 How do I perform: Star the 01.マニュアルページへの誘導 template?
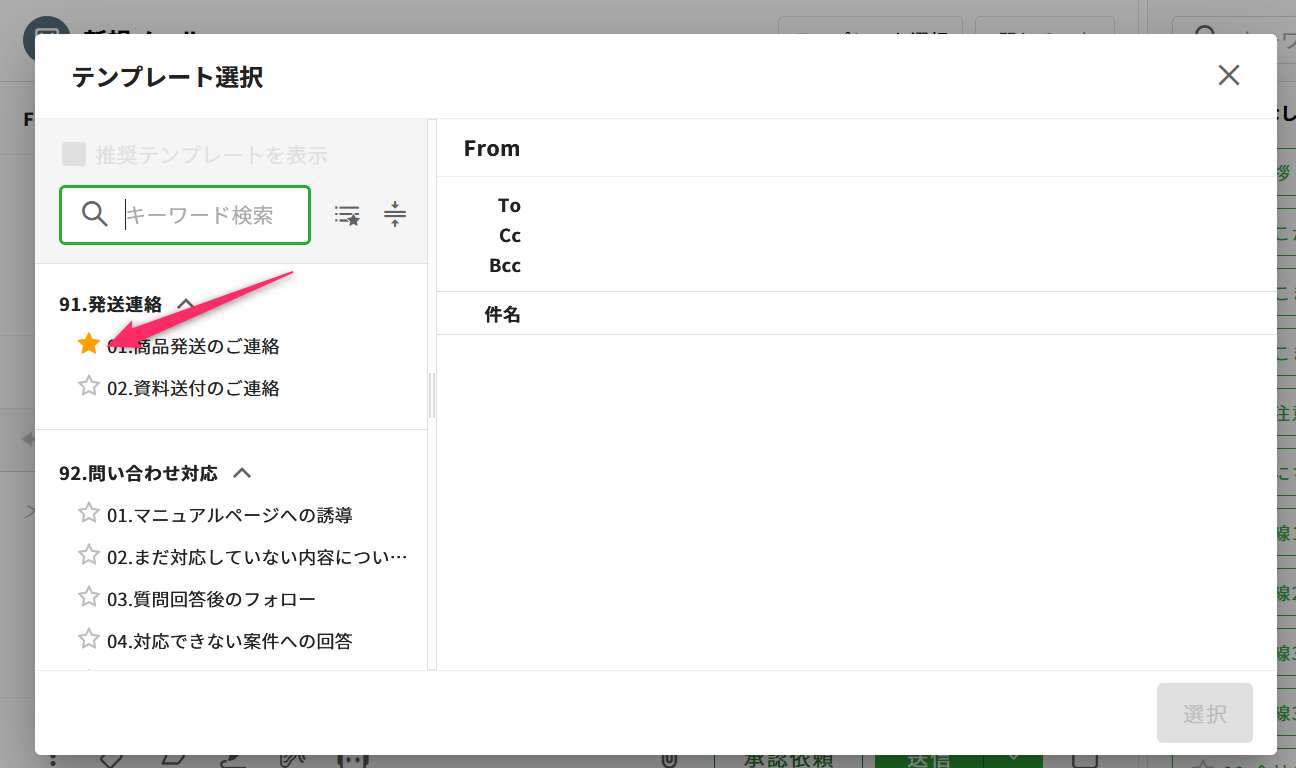89,513
